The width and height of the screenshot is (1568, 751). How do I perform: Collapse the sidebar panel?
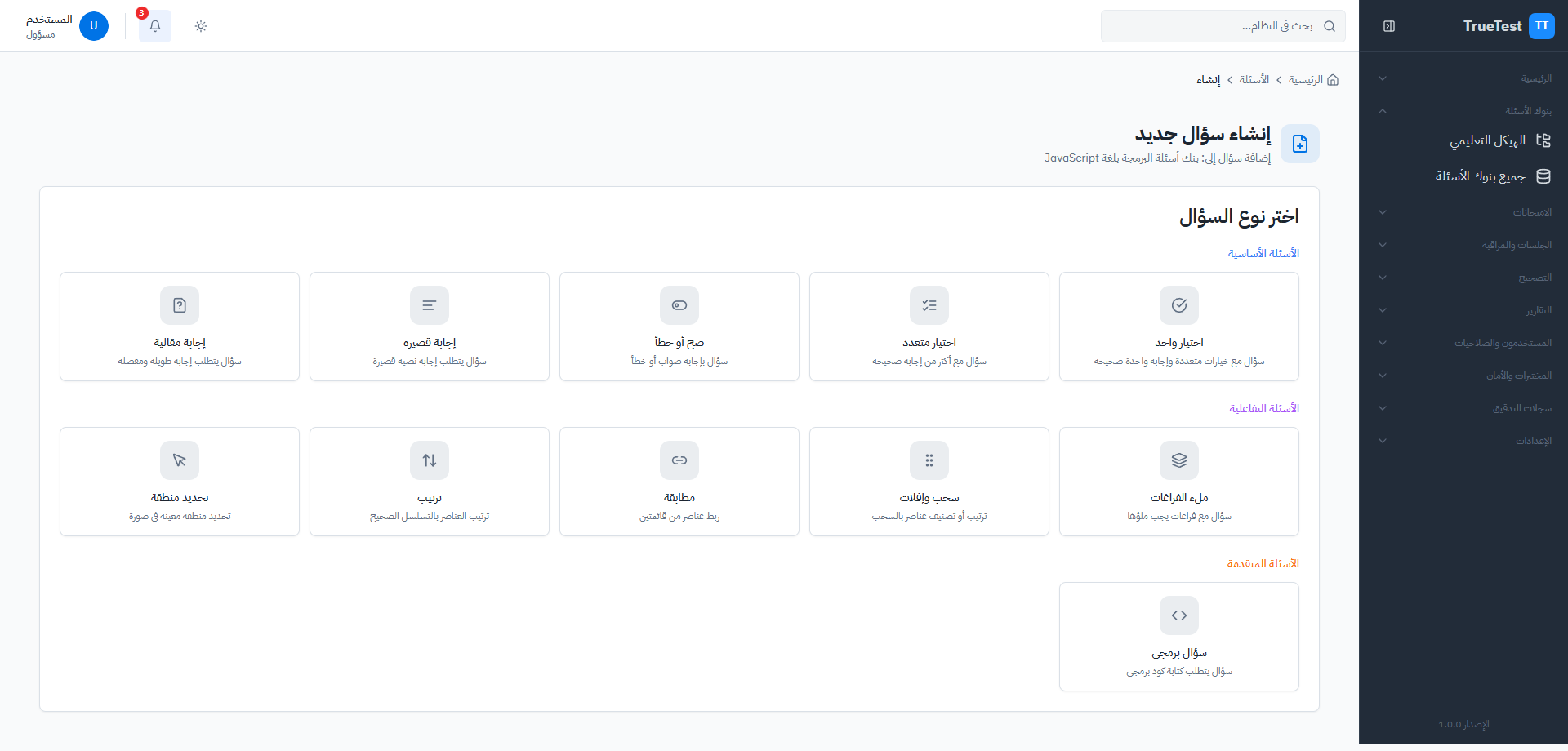tap(1388, 26)
